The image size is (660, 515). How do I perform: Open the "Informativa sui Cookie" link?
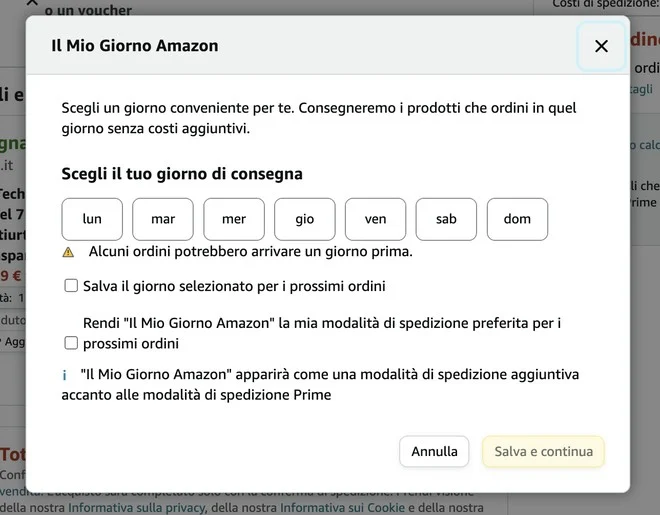[343, 507]
